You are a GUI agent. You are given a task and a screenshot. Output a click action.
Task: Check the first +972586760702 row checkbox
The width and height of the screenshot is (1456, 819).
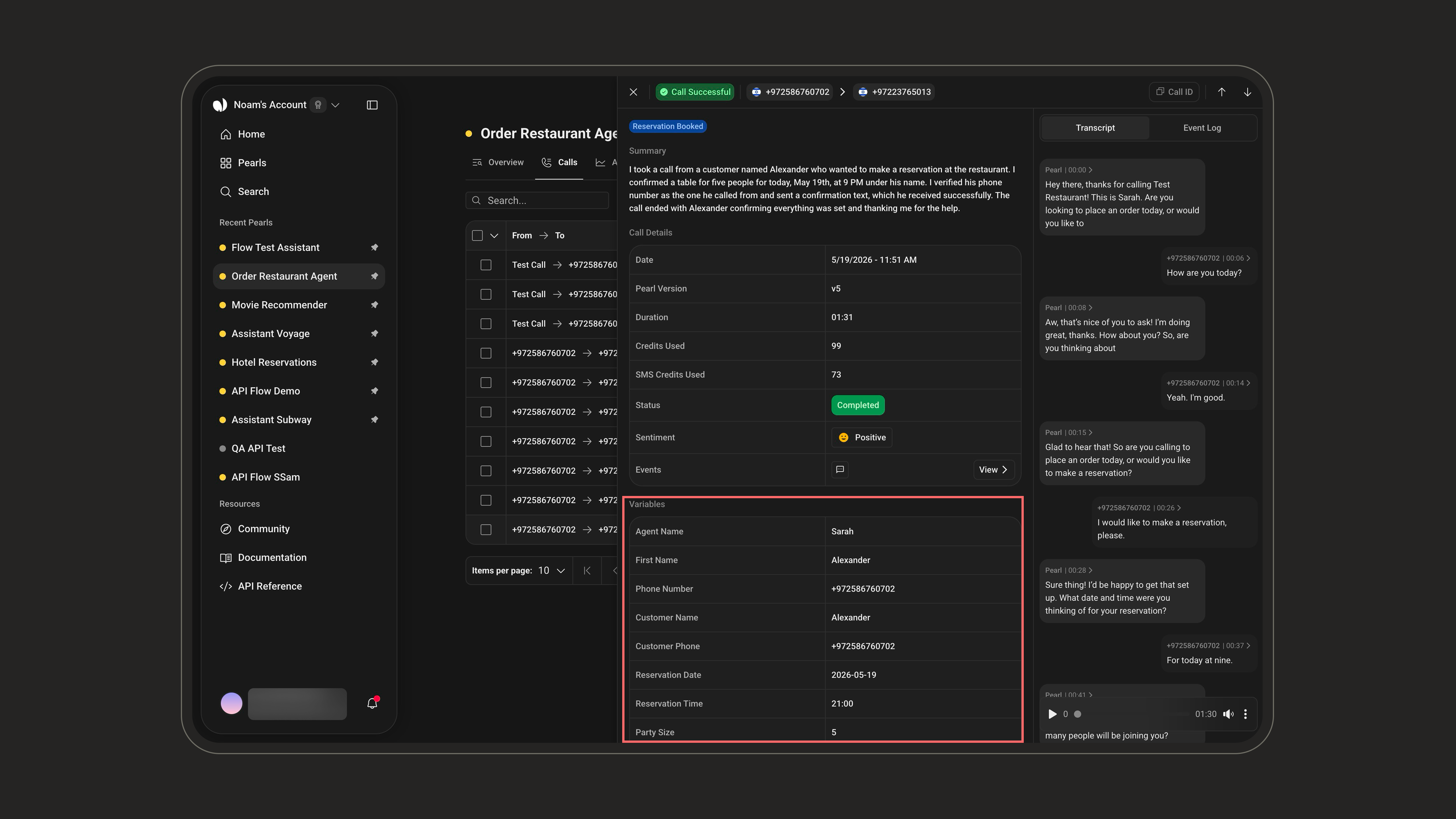click(x=486, y=353)
